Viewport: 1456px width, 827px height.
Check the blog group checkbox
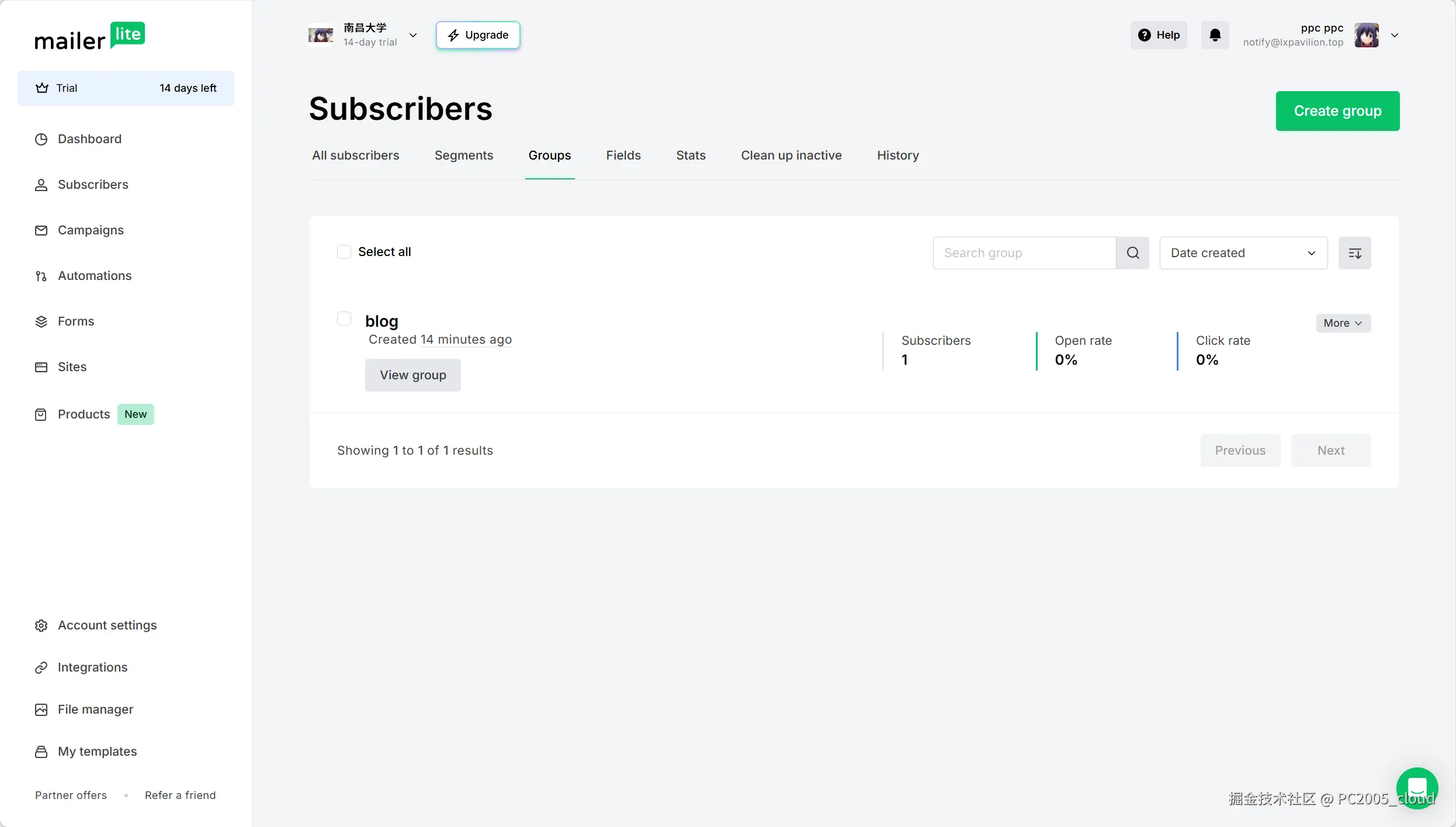click(344, 319)
